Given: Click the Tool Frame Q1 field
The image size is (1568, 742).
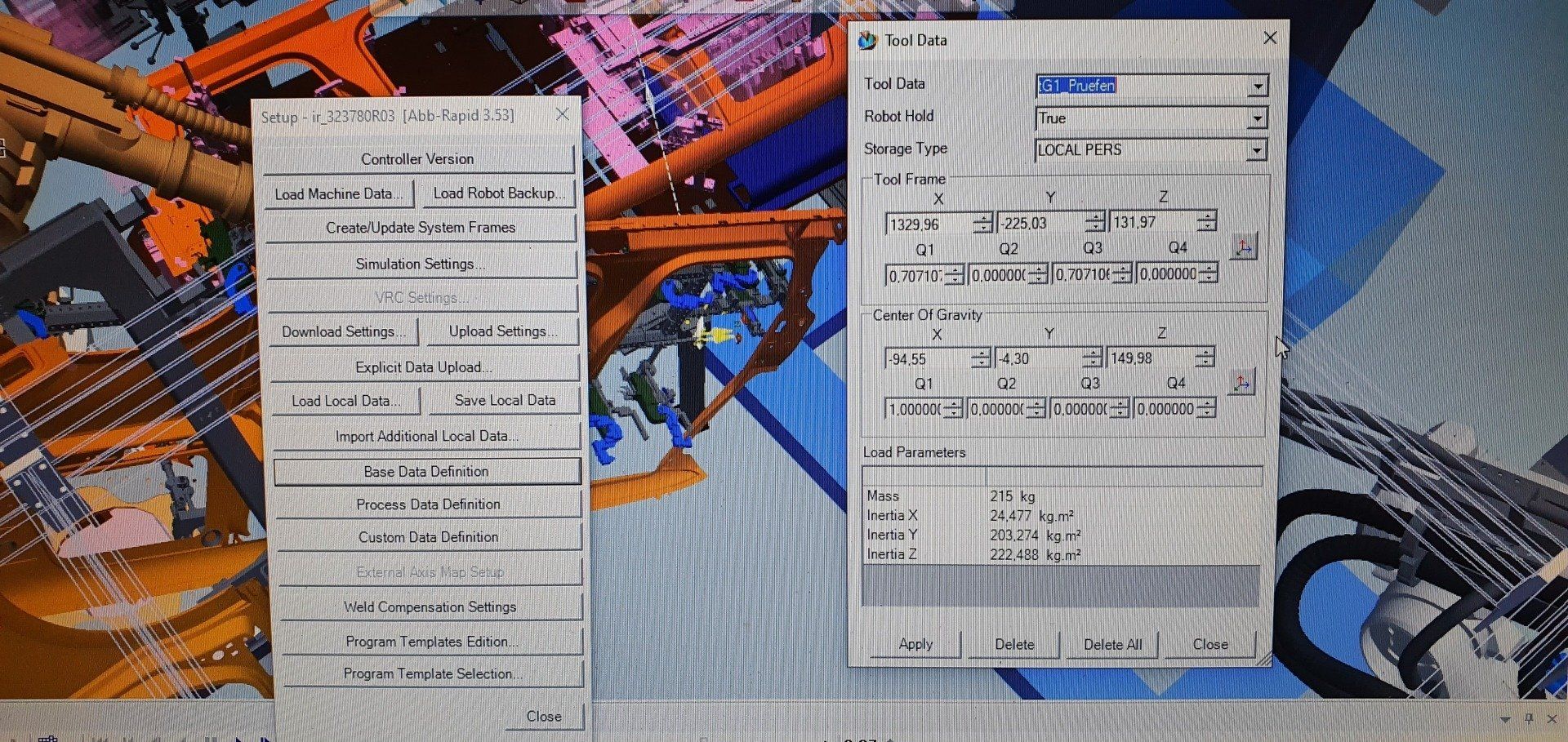Looking at the screenshot, I should [x=915, y=276].
